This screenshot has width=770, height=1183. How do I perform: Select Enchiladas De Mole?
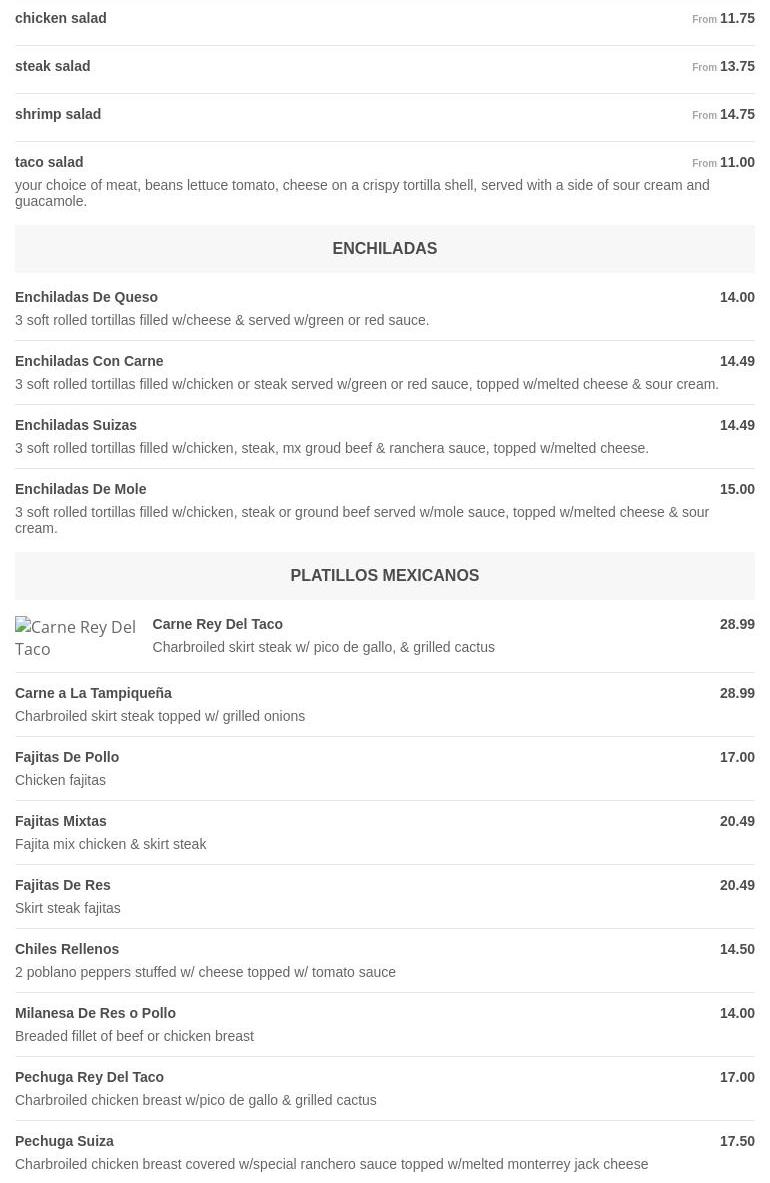81,489
